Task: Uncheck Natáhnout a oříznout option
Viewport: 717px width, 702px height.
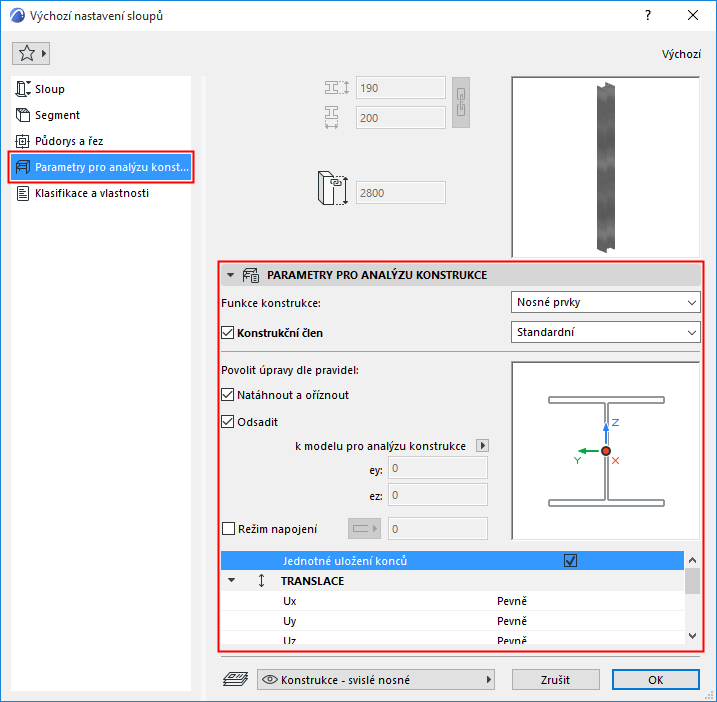Action: click(228, 395)
